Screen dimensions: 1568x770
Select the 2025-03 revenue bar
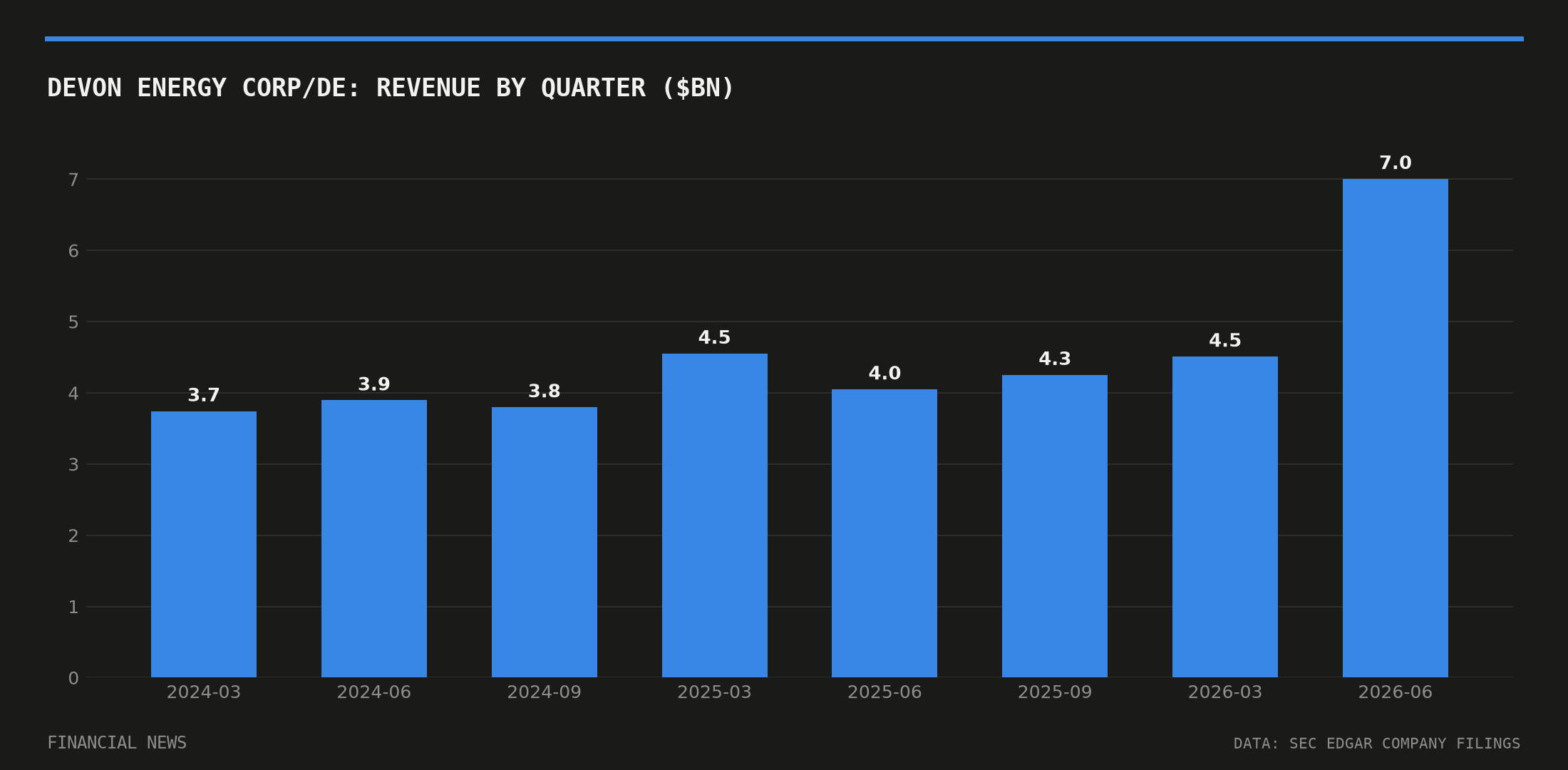click(715, 515)
